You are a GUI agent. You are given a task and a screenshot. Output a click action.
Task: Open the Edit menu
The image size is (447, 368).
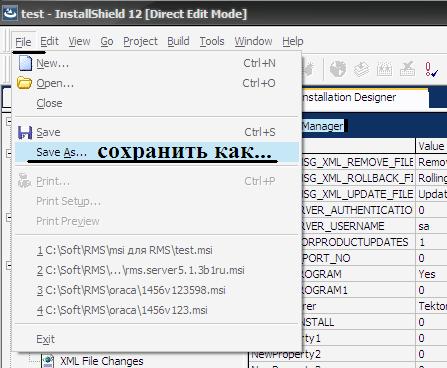coord(49,41)
